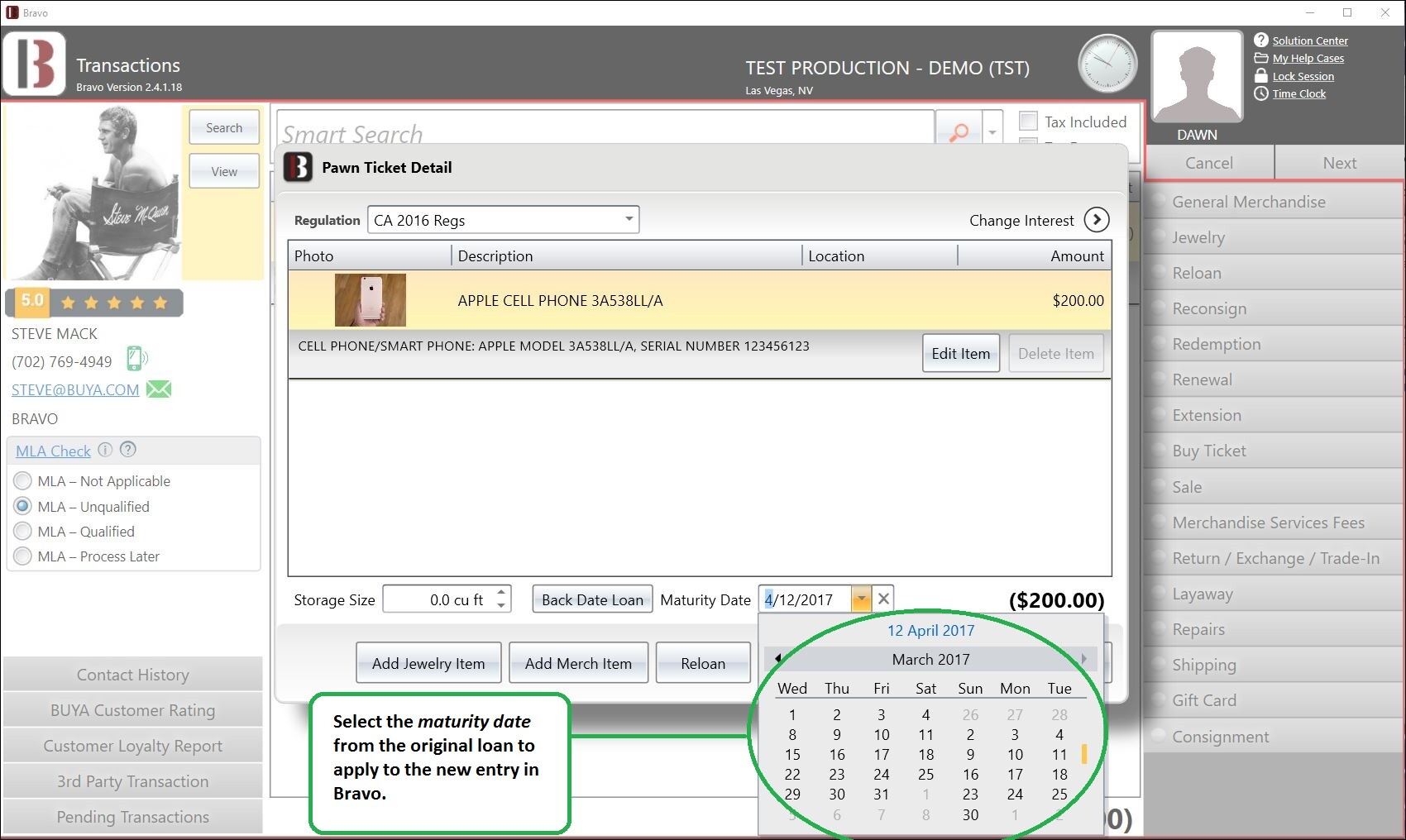The height and width of the screenshot is (840, 1406).
Task: Select Redemption in the side menu
Action: pos(1275,344)
